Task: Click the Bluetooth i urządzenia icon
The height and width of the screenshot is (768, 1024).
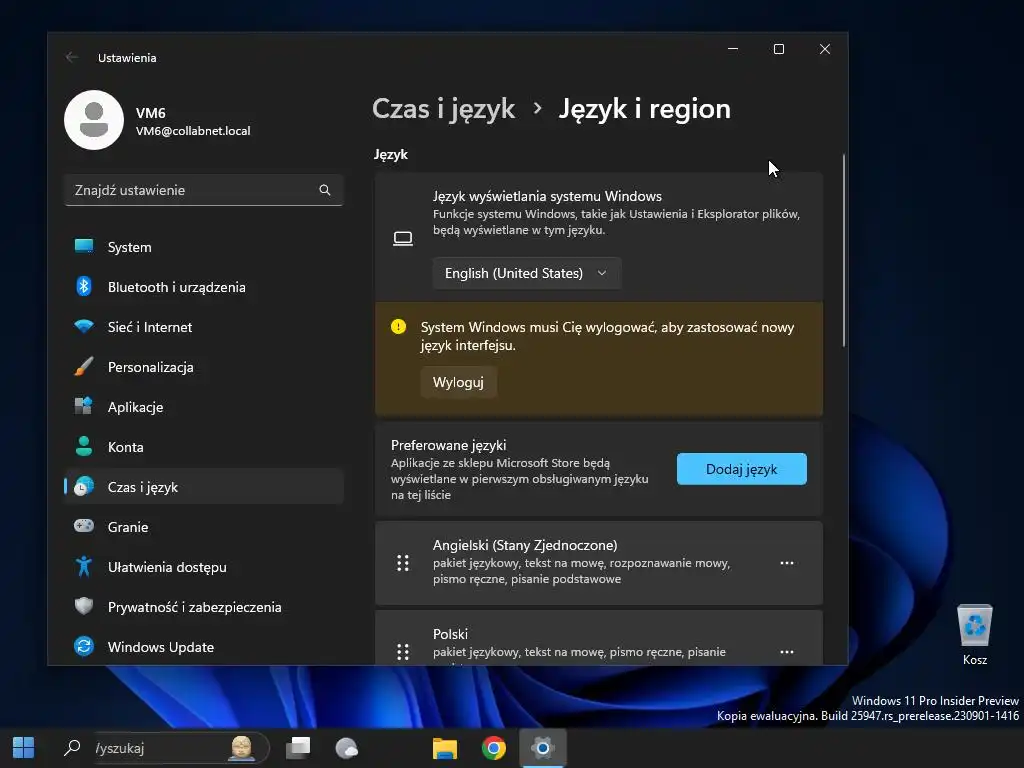Action: [x=84, y=286]
